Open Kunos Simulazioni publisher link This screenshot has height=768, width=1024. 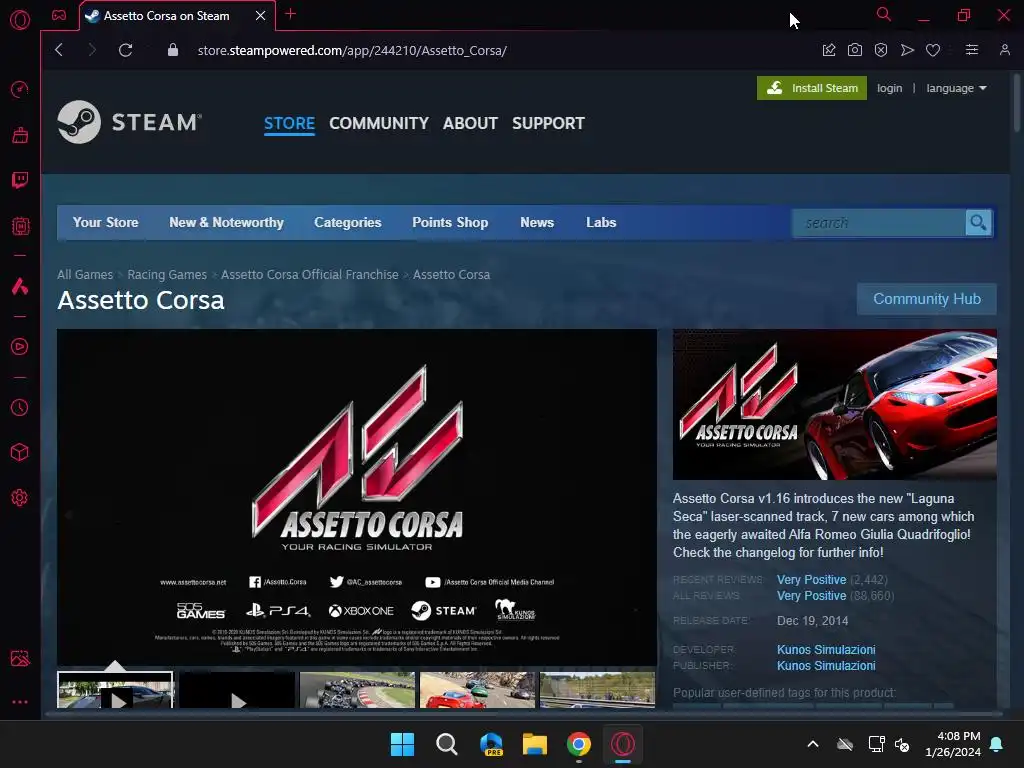point(826,665)
